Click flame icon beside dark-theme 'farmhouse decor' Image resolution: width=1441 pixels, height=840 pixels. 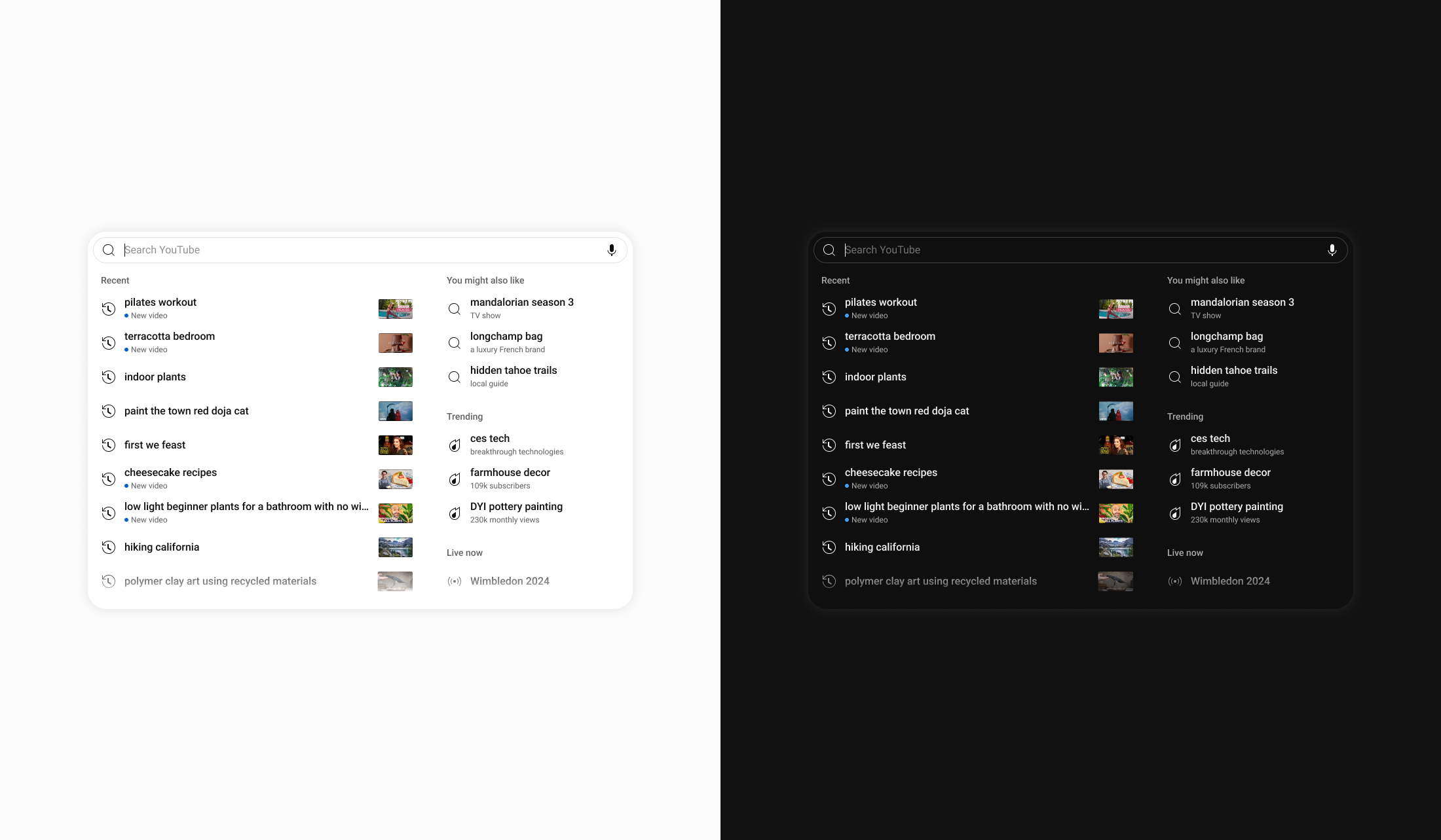coord(1175,479)
